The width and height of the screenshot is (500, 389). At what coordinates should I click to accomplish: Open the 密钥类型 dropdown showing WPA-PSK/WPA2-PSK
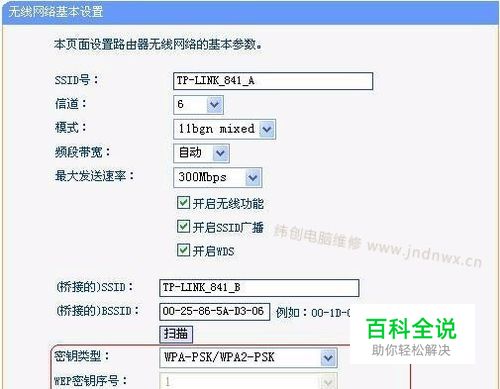tap(248, 357)
